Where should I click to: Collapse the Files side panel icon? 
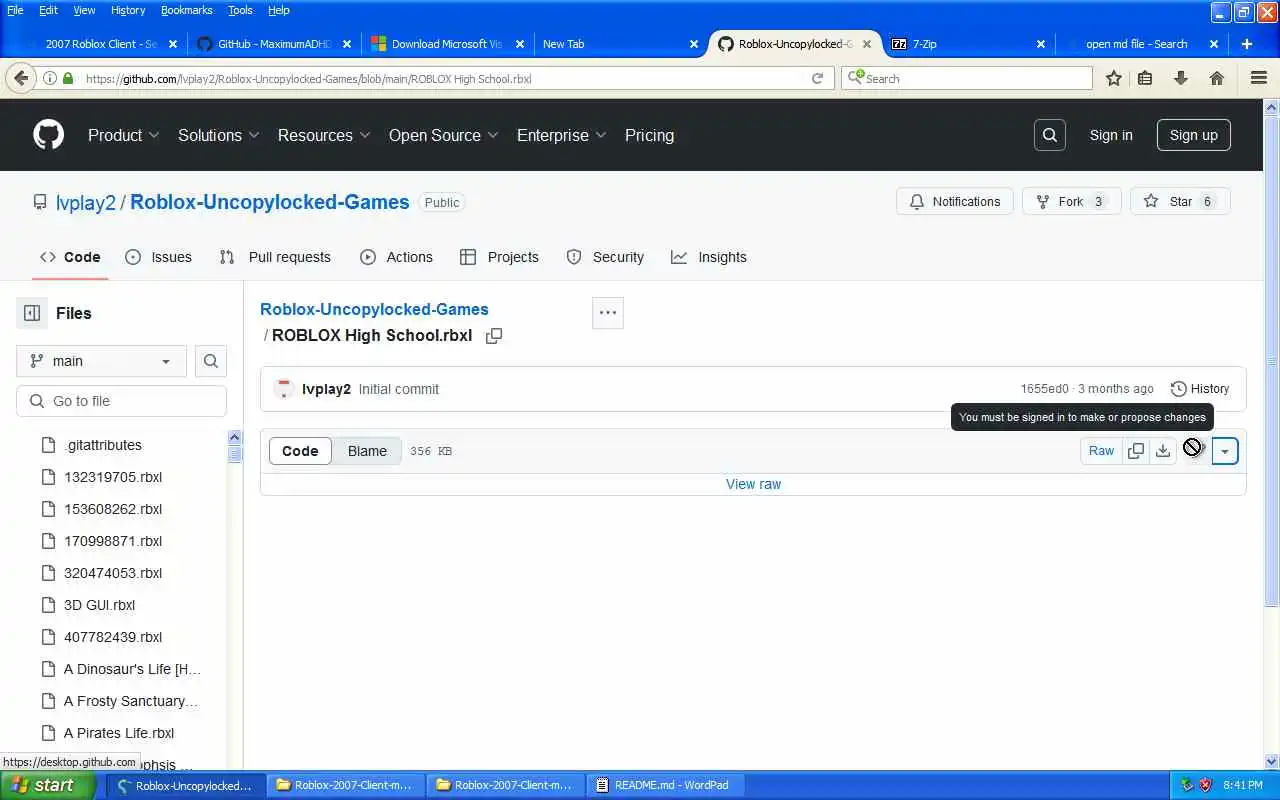(x=32, y=313)
